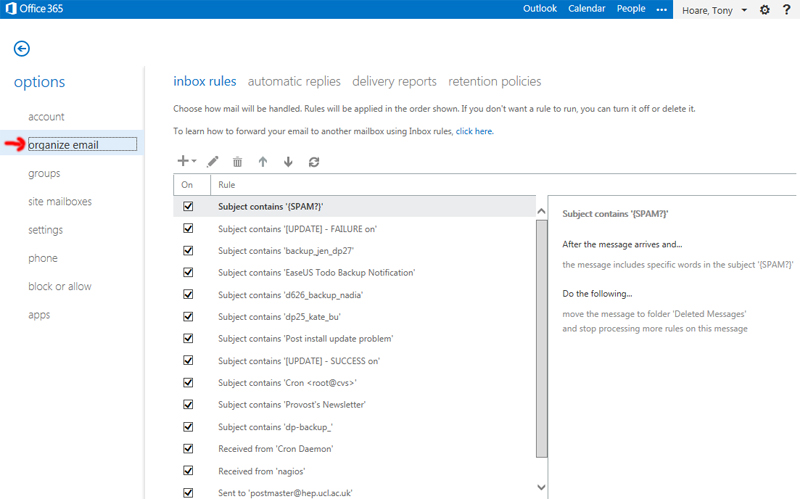Toggle the Received from 'nagios' checkbox
This screenshot has height=499, width=800.
pos(188,470)
